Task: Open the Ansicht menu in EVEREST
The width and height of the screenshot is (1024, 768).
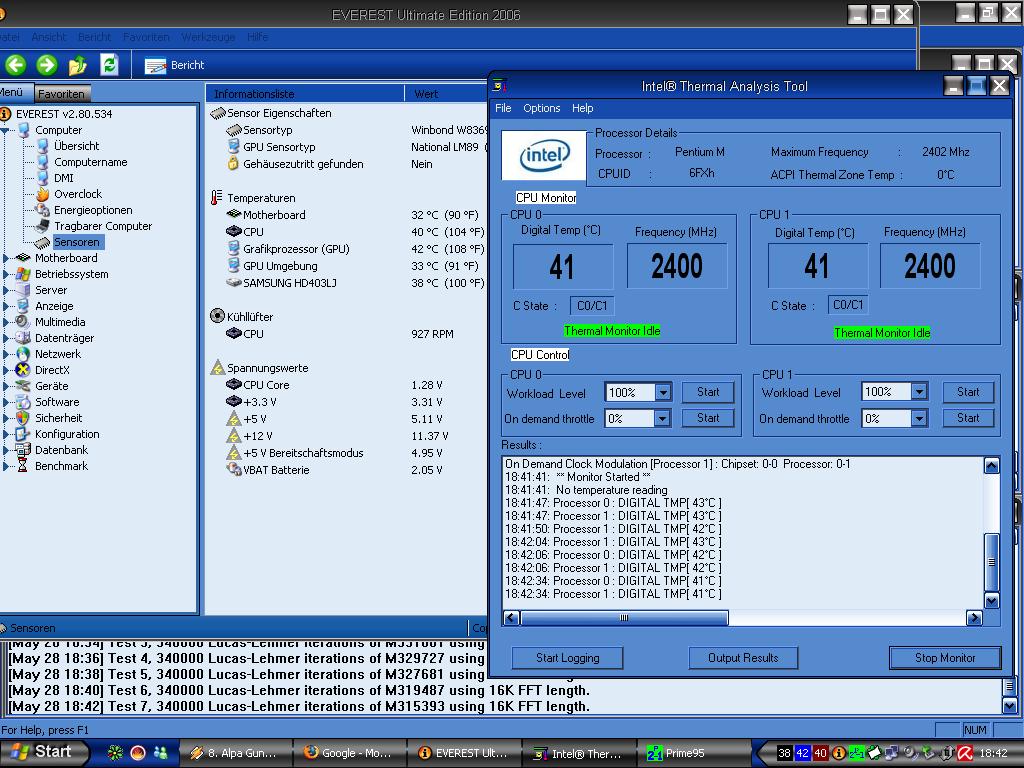Action: point(49,37)
